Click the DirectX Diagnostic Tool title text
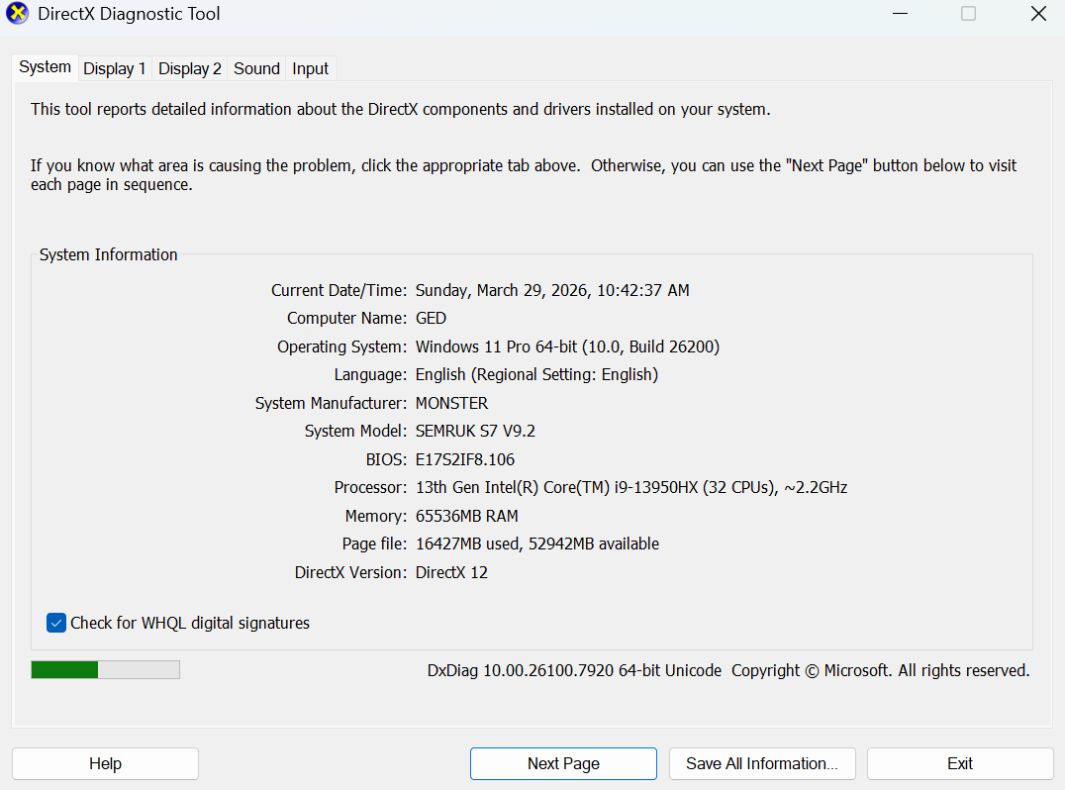 point(129,14)
